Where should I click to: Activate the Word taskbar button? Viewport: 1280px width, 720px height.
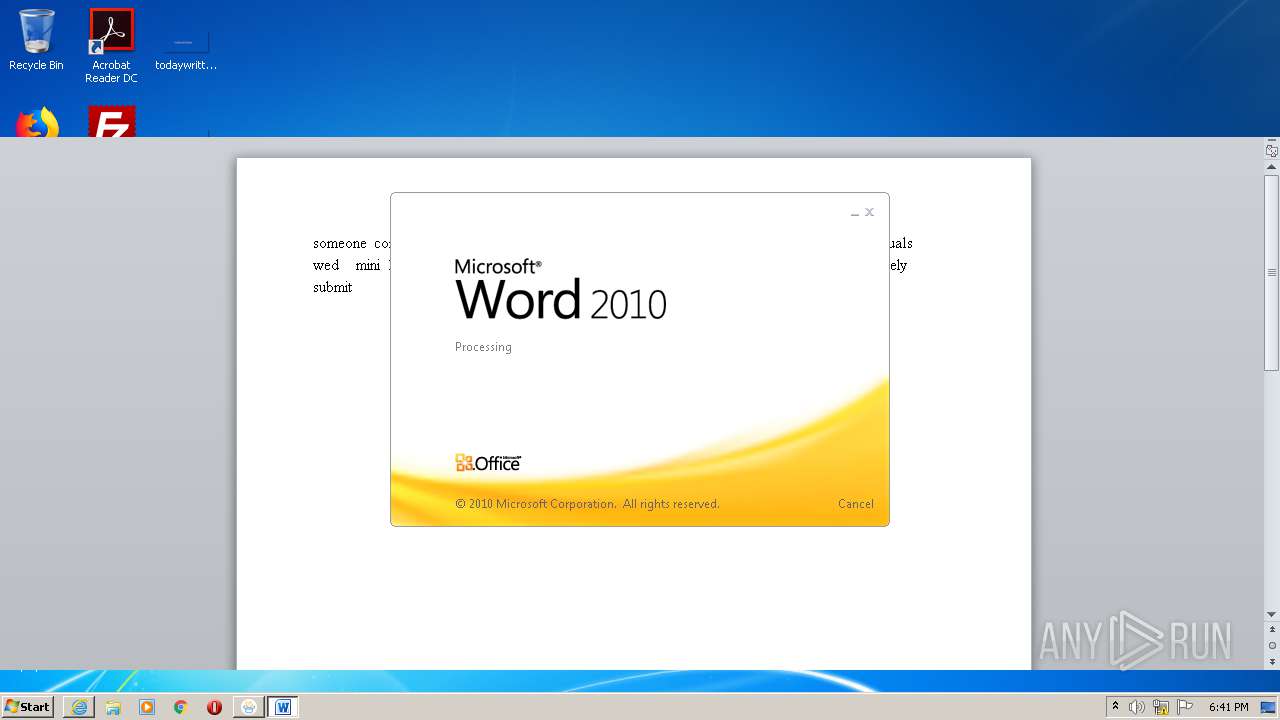coord(283,707)
